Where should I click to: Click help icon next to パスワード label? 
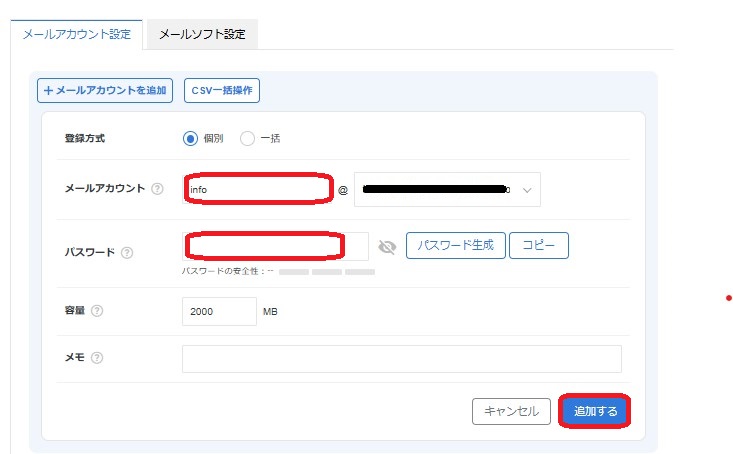127,253
